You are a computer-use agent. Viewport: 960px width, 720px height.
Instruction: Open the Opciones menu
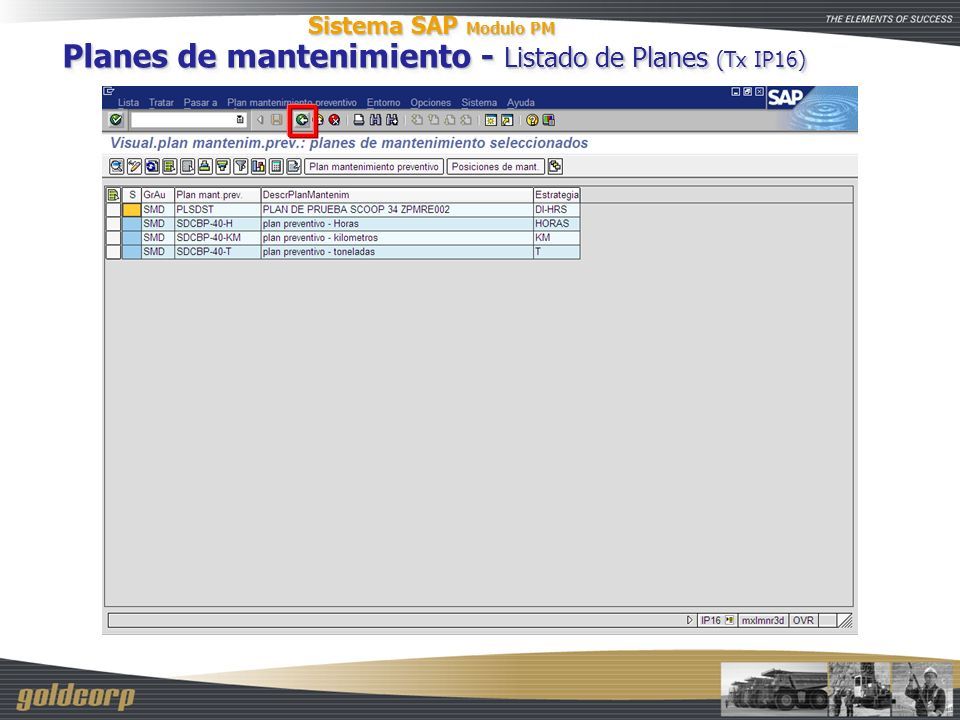click(430, 102)
